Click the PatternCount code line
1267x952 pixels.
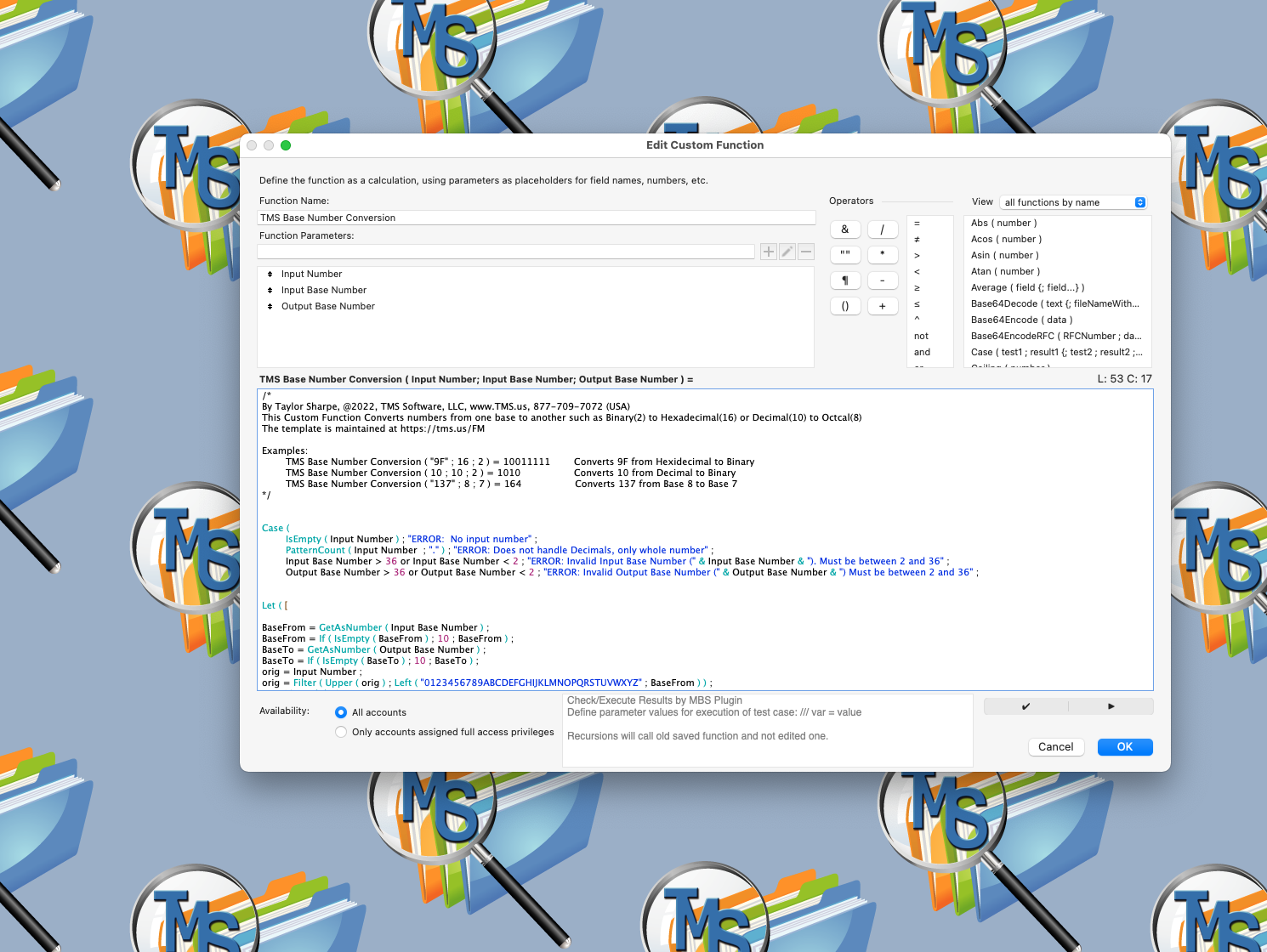(500, 551)
